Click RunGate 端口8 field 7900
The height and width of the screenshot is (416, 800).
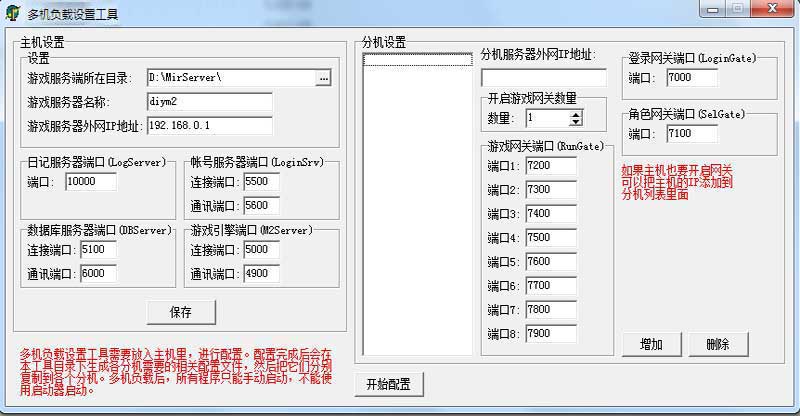click(x=551, y=334)
